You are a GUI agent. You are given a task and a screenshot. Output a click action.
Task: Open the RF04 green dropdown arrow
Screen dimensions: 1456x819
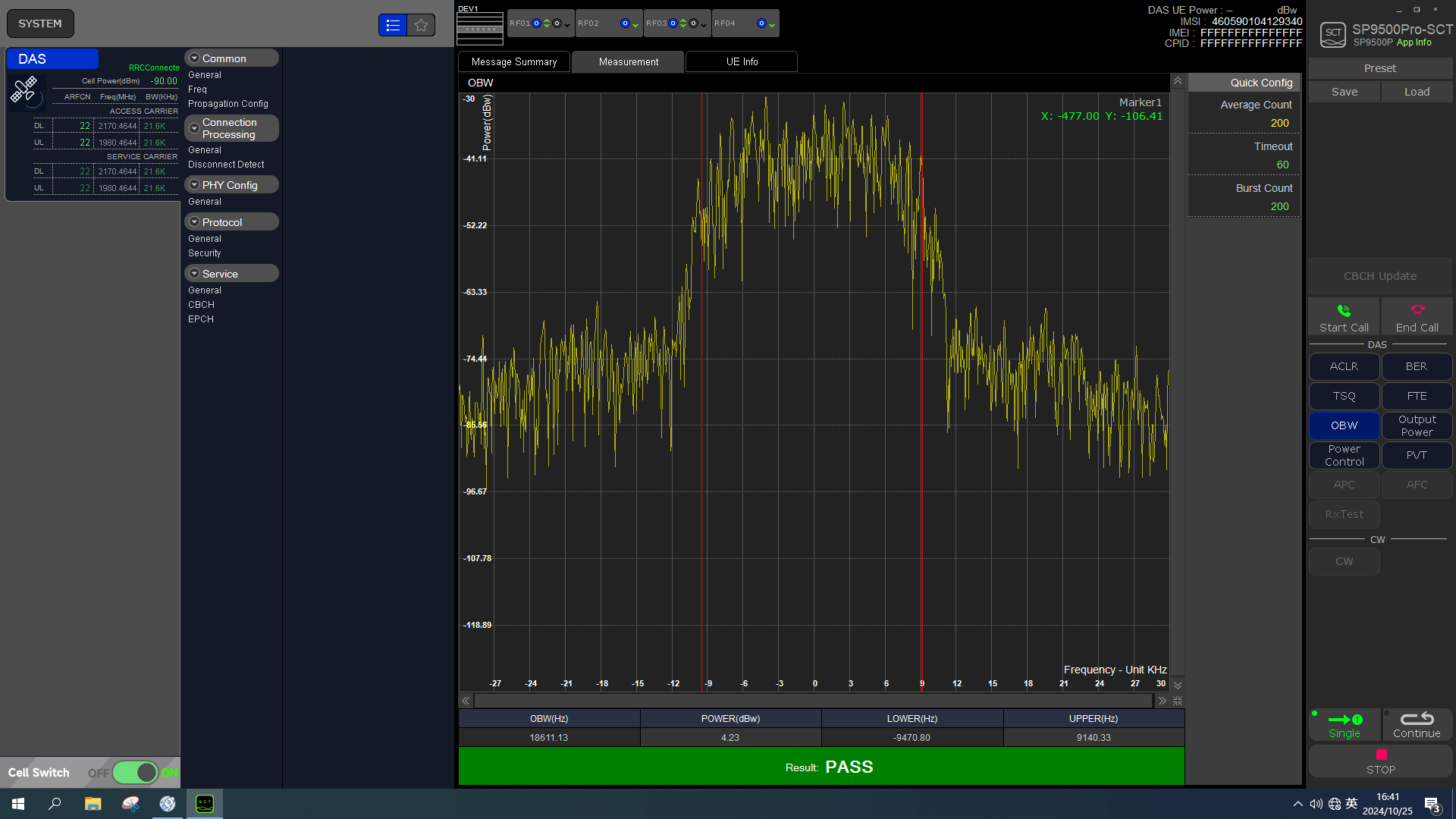click(x=772, y=25)
